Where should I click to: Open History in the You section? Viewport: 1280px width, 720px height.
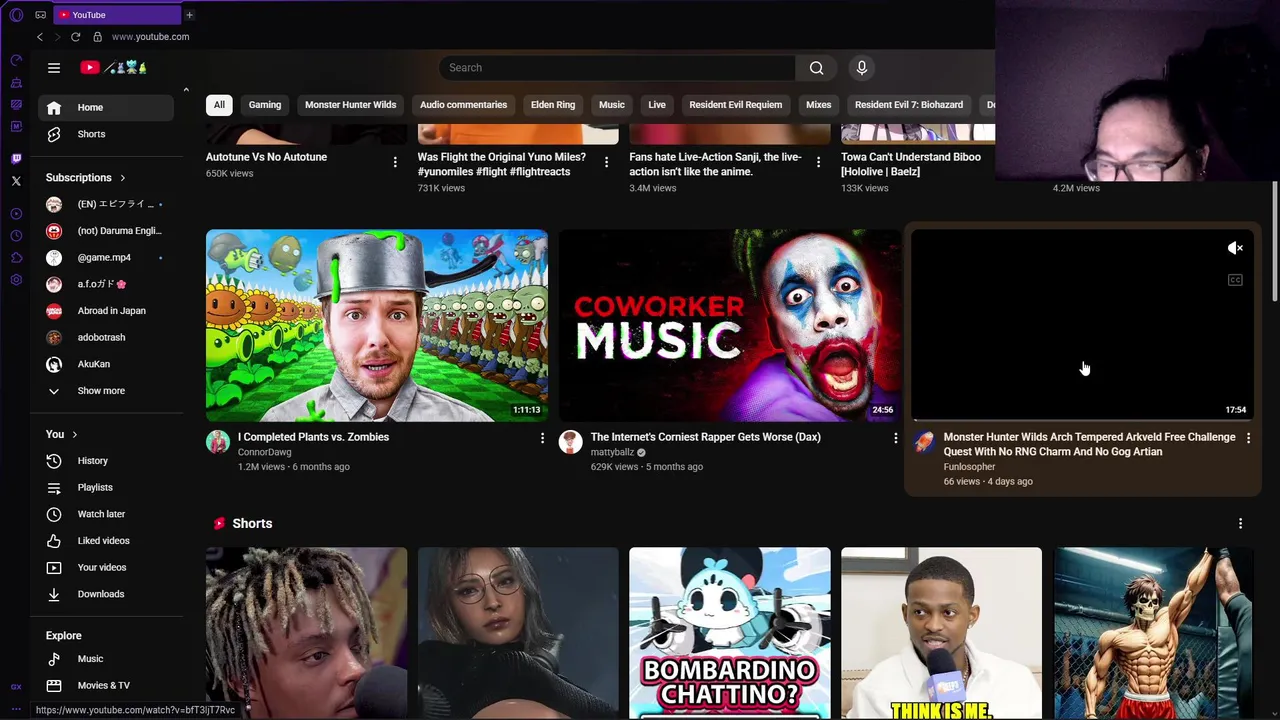[x=106, y=461]
